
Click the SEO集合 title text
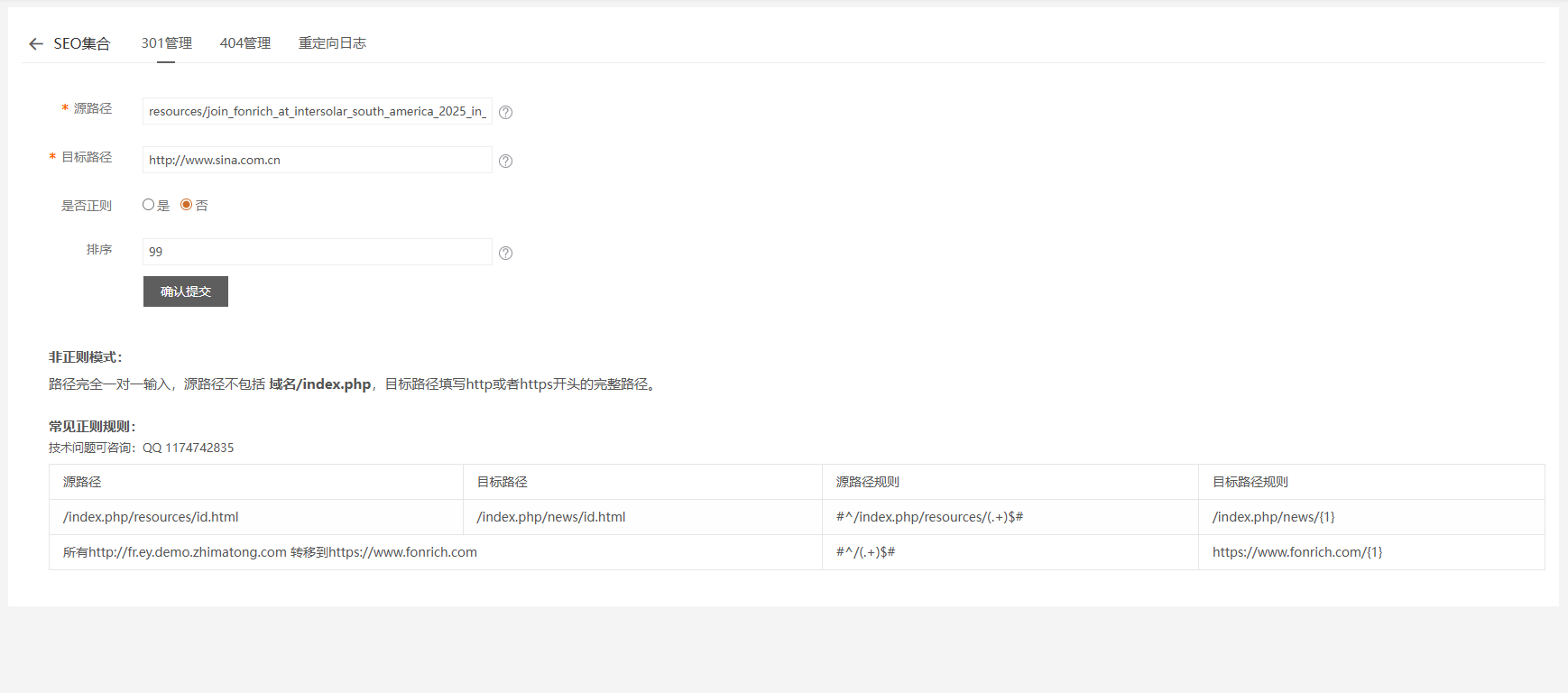(81, 44)
